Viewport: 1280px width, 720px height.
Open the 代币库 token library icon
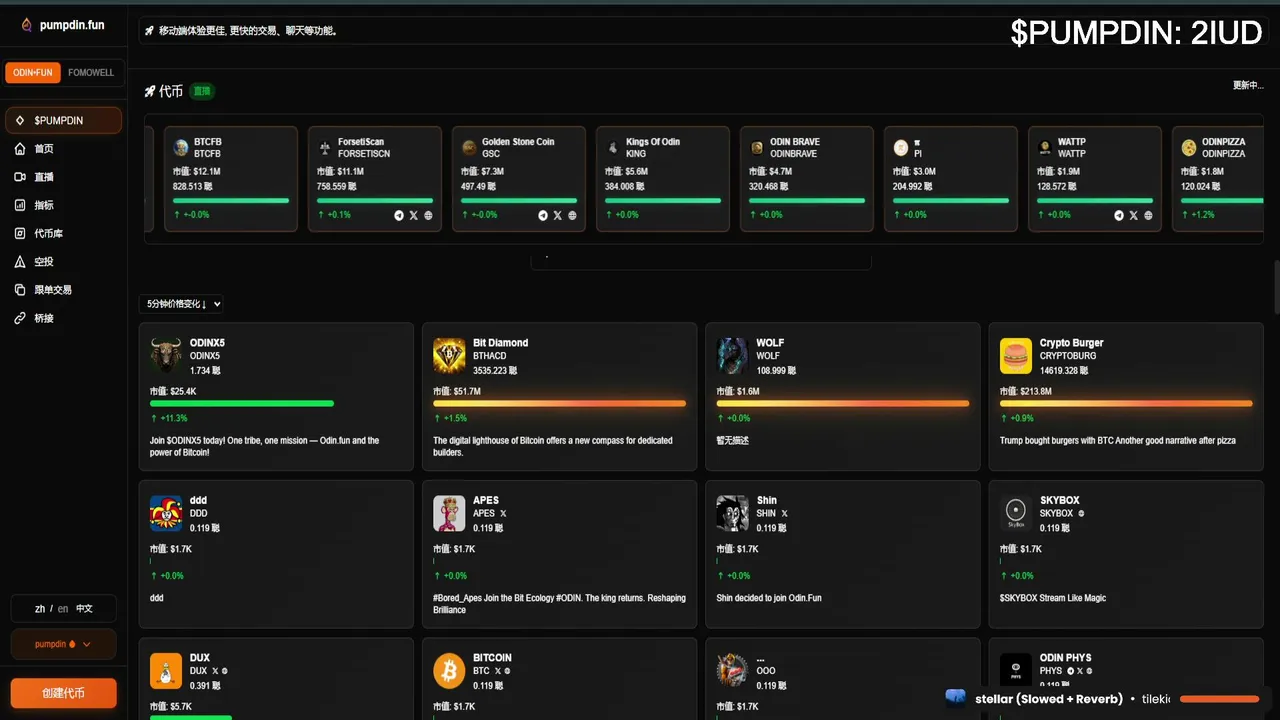[x=20, y=233]
